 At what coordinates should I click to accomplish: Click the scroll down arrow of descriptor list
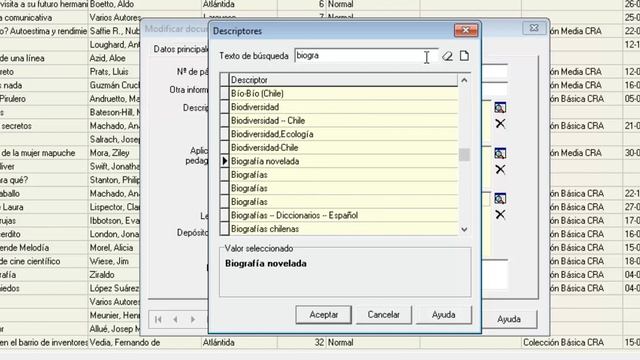[464, 229]
